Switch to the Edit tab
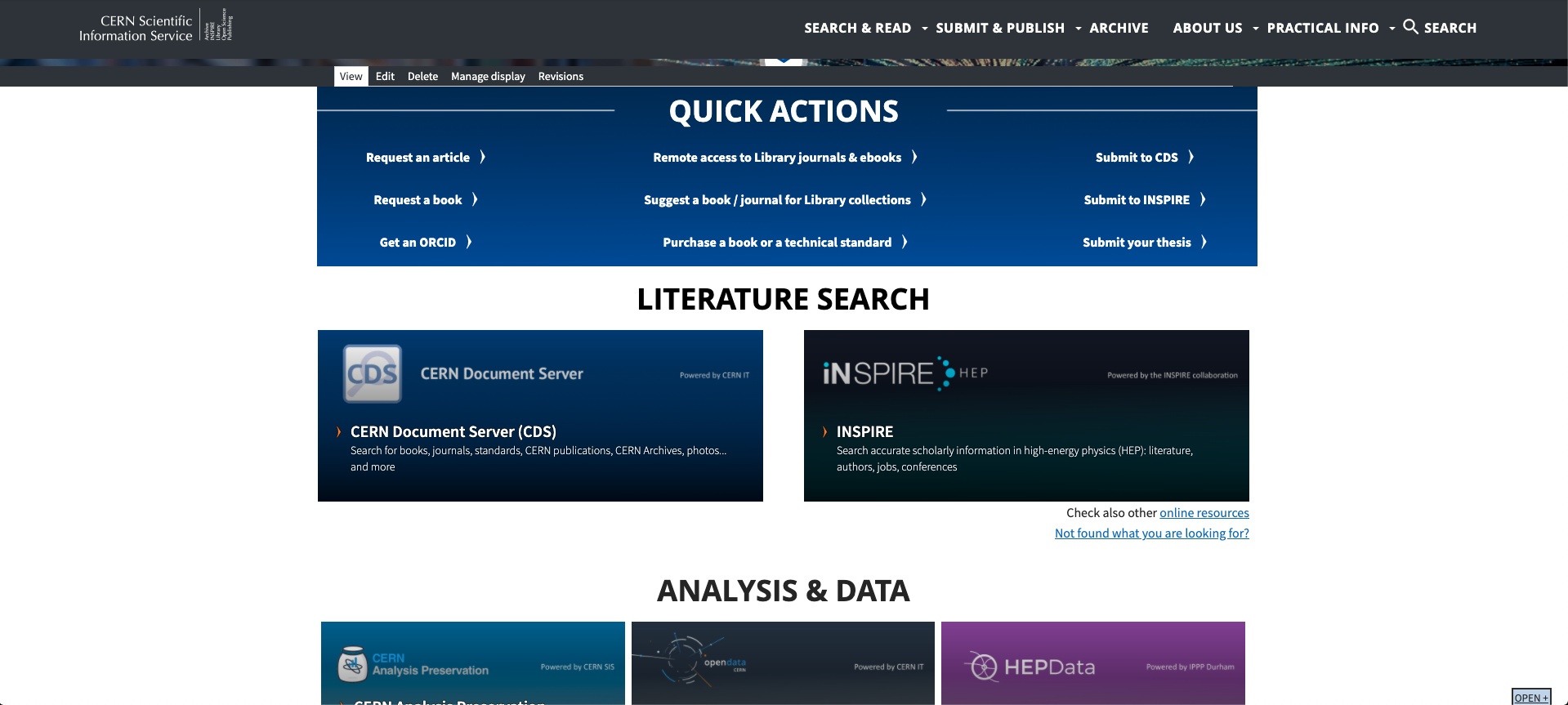 point(385,76)
